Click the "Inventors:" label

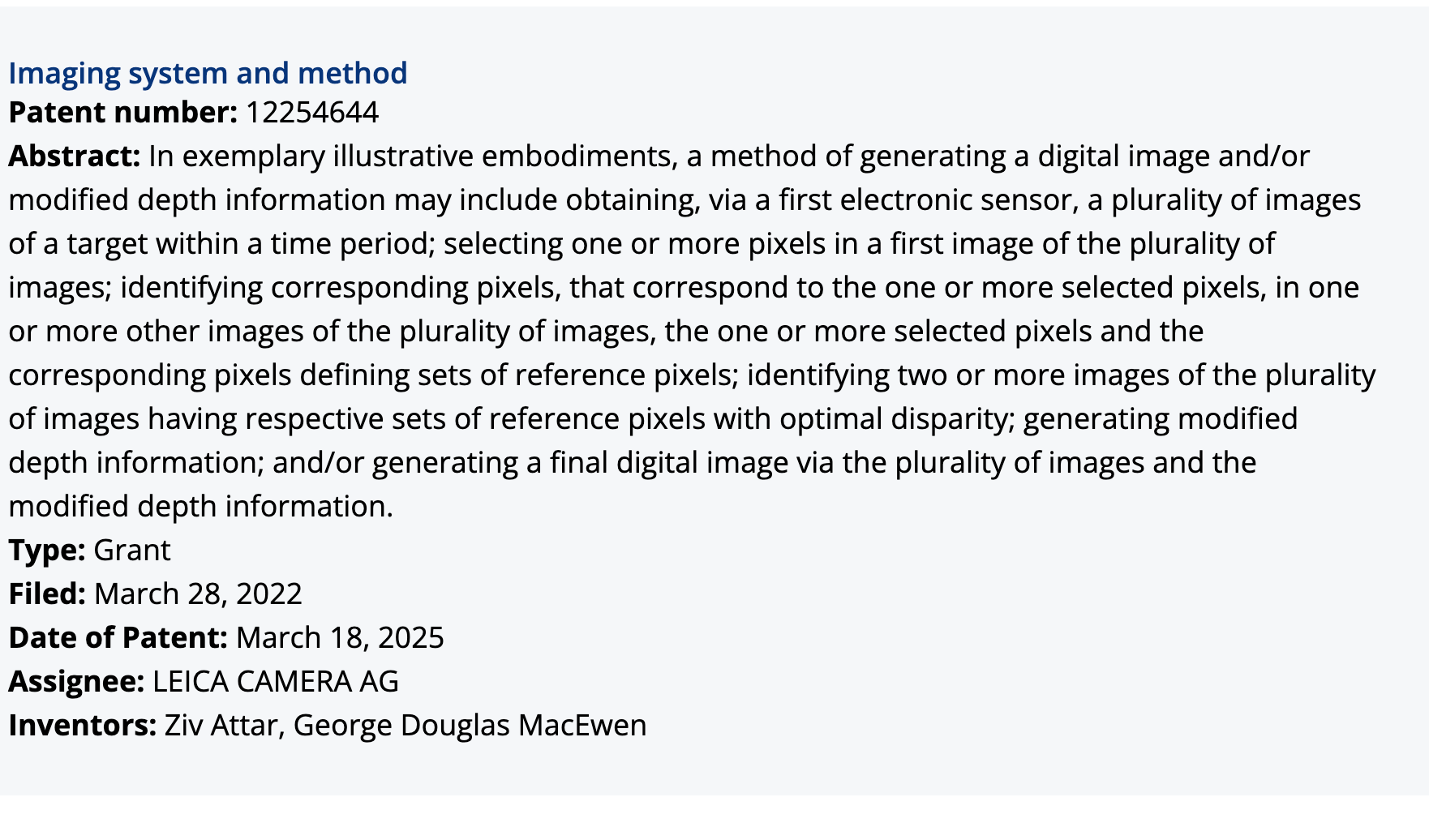click(x=82, y=725)
